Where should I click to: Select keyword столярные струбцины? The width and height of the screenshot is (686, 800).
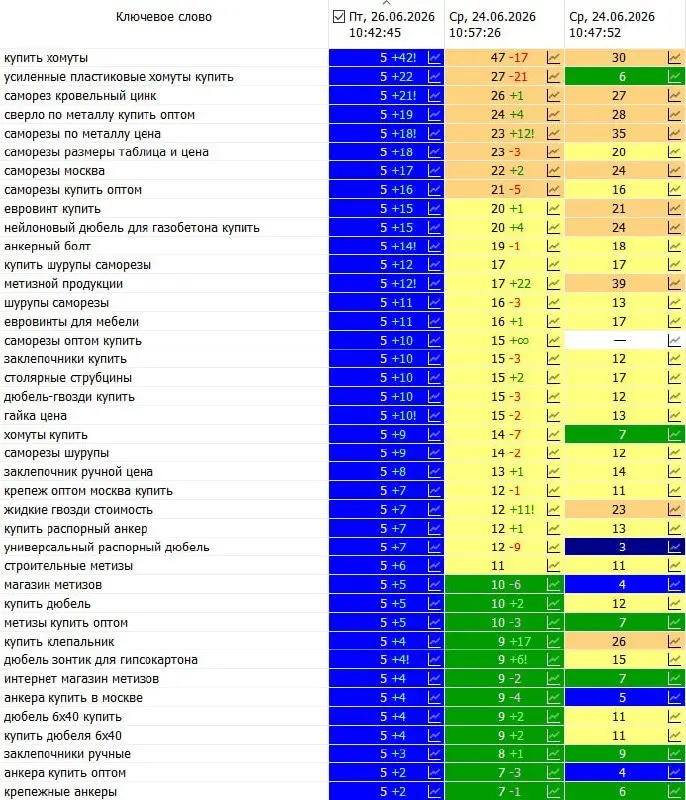coord(68,378)
